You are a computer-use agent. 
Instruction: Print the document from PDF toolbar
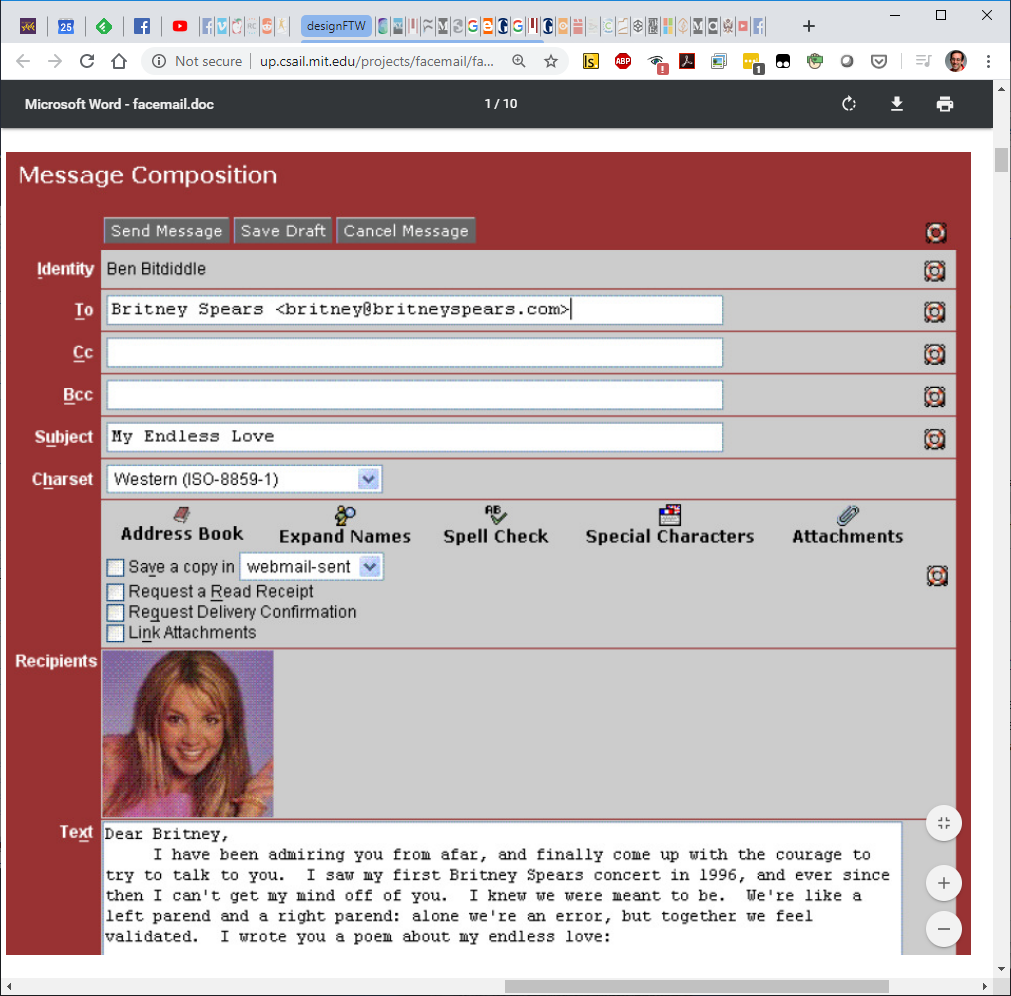[945, 104]
